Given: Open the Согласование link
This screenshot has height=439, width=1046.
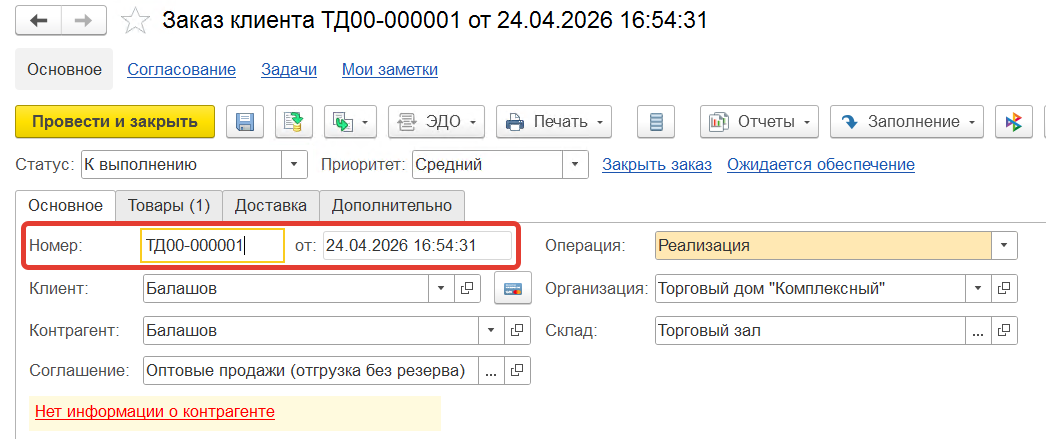Looking at the screenshot, I should point(181,69).
